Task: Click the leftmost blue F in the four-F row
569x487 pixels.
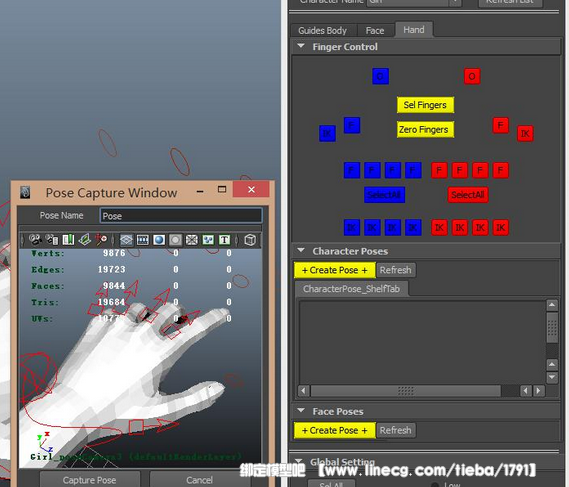Action: tap(352, 170)
